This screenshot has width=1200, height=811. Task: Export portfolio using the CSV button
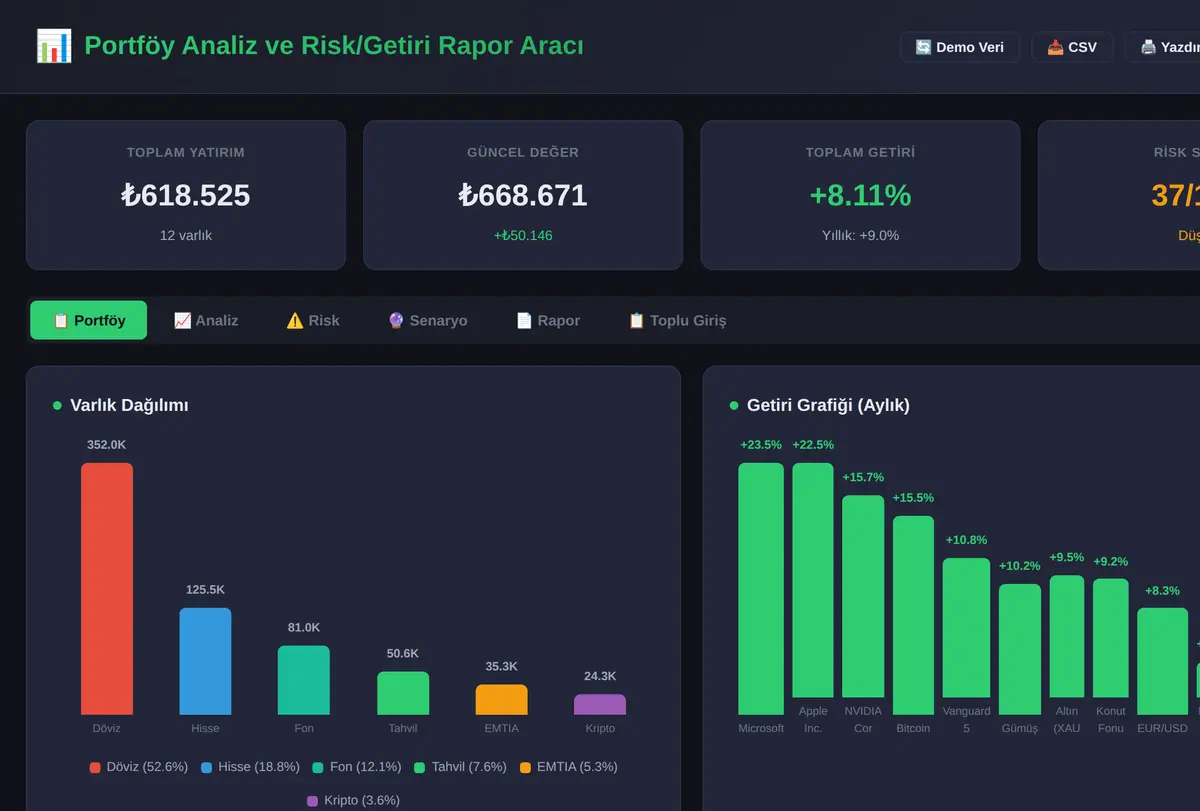1072,47
